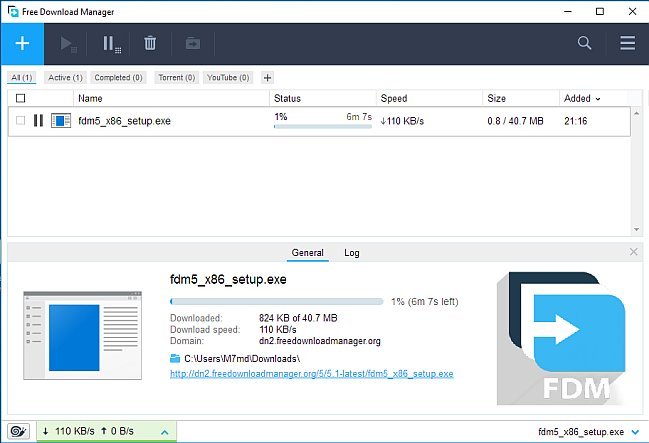Screen dimensions: 649x443
Task: Click the download speed 110 KB/s in status bar
Action: [x=69, y=431]
